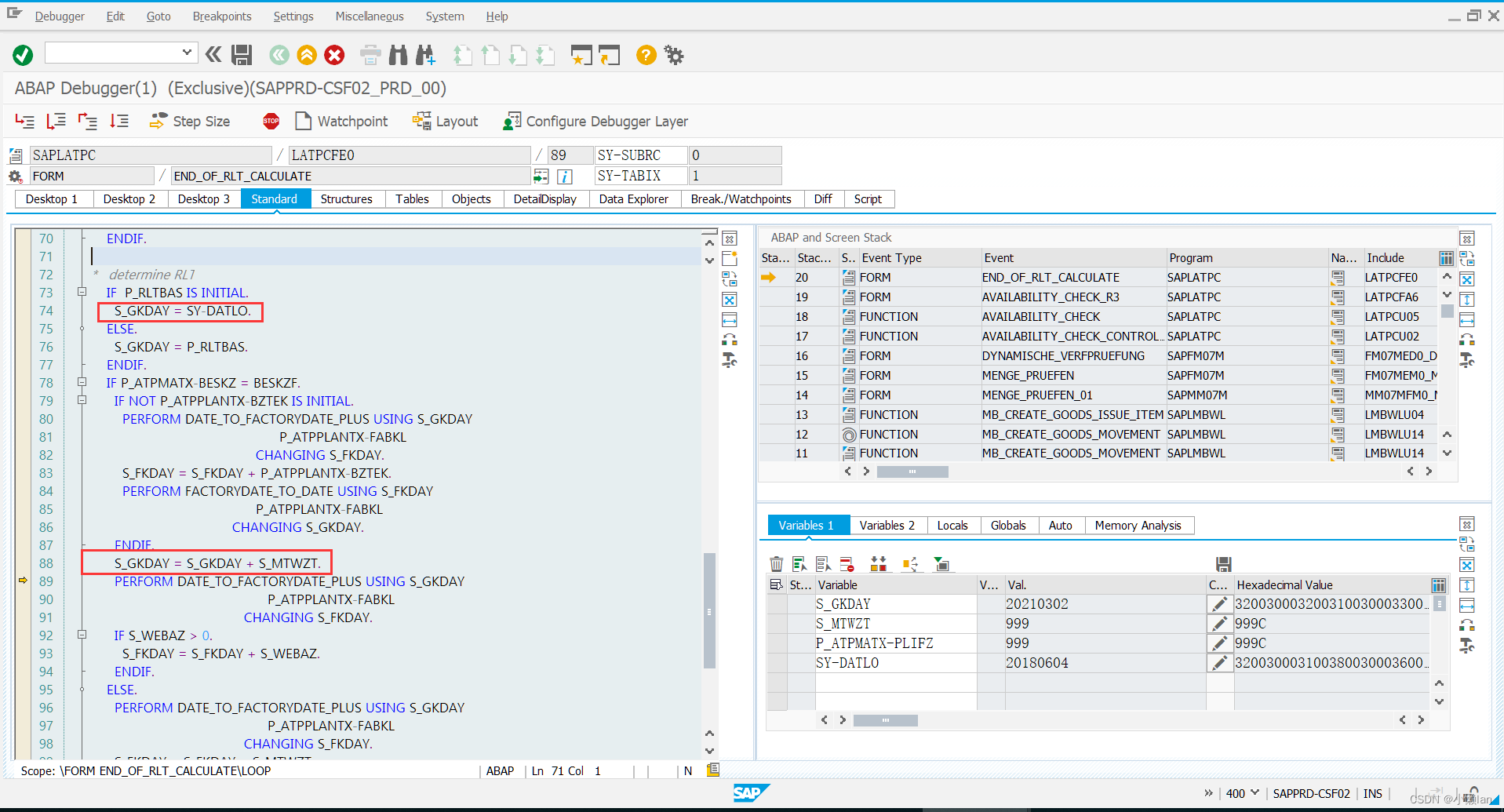1504x812 pixels.
Task: Collapse the IF block at line 73
Action: point(82,292)
